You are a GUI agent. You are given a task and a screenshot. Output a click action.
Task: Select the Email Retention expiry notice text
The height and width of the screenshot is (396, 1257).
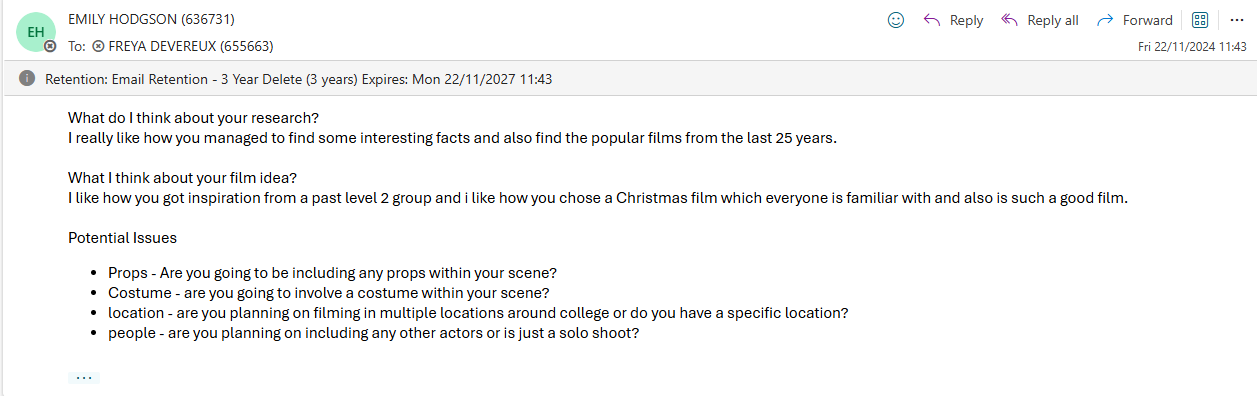(x=299, y=79)
